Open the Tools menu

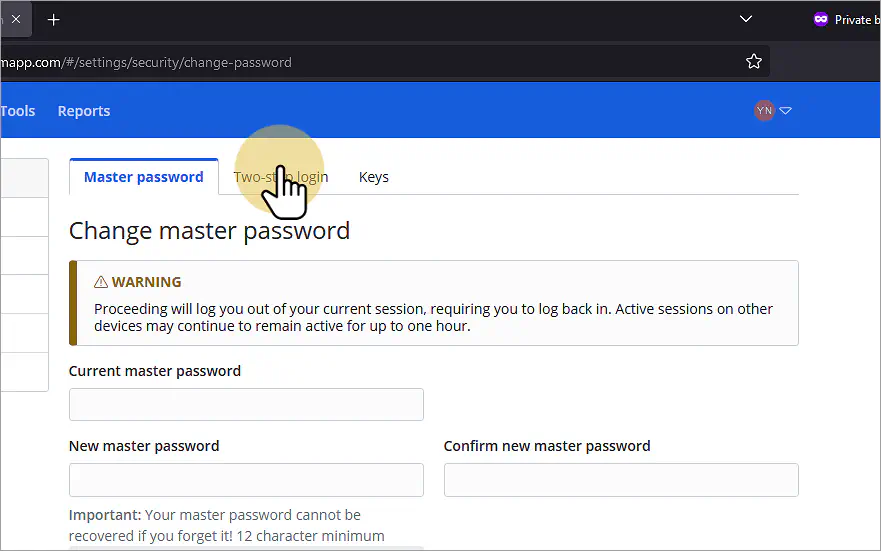point(17,111)
